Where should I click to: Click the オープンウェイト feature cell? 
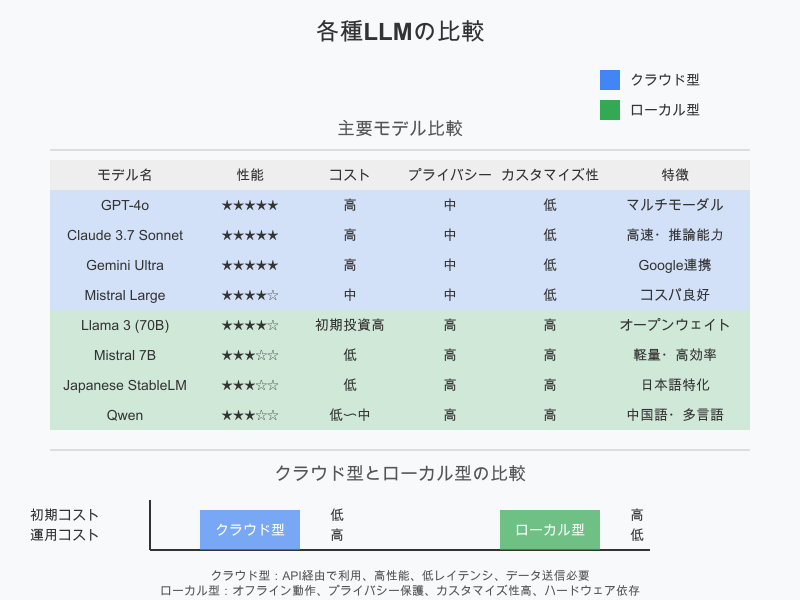coord(675,325)
